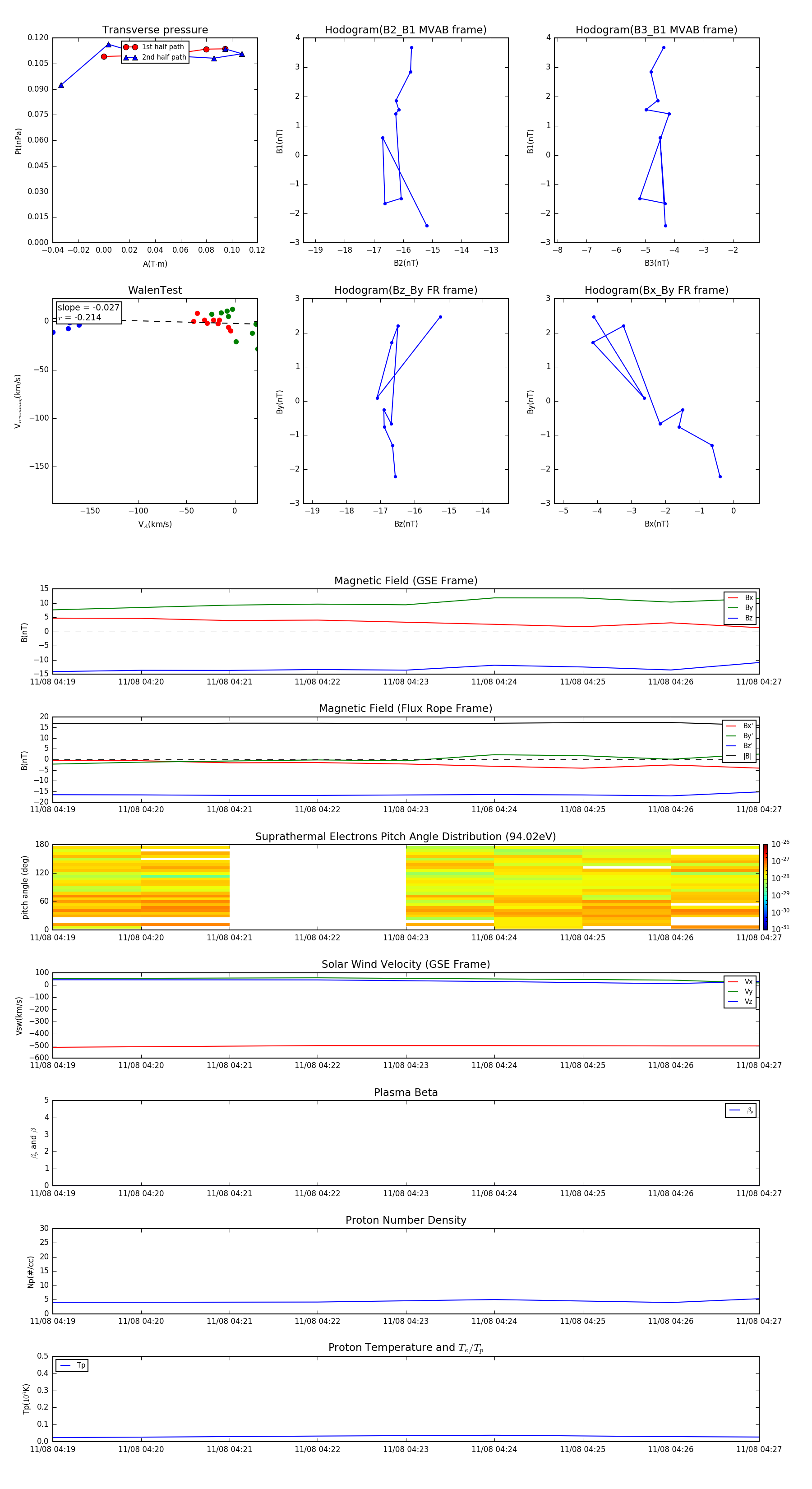Select the "Vy" entry in velocity legend
Image resolution: width=812 pixels, height=1489 pixels.
tap(740, 992)
